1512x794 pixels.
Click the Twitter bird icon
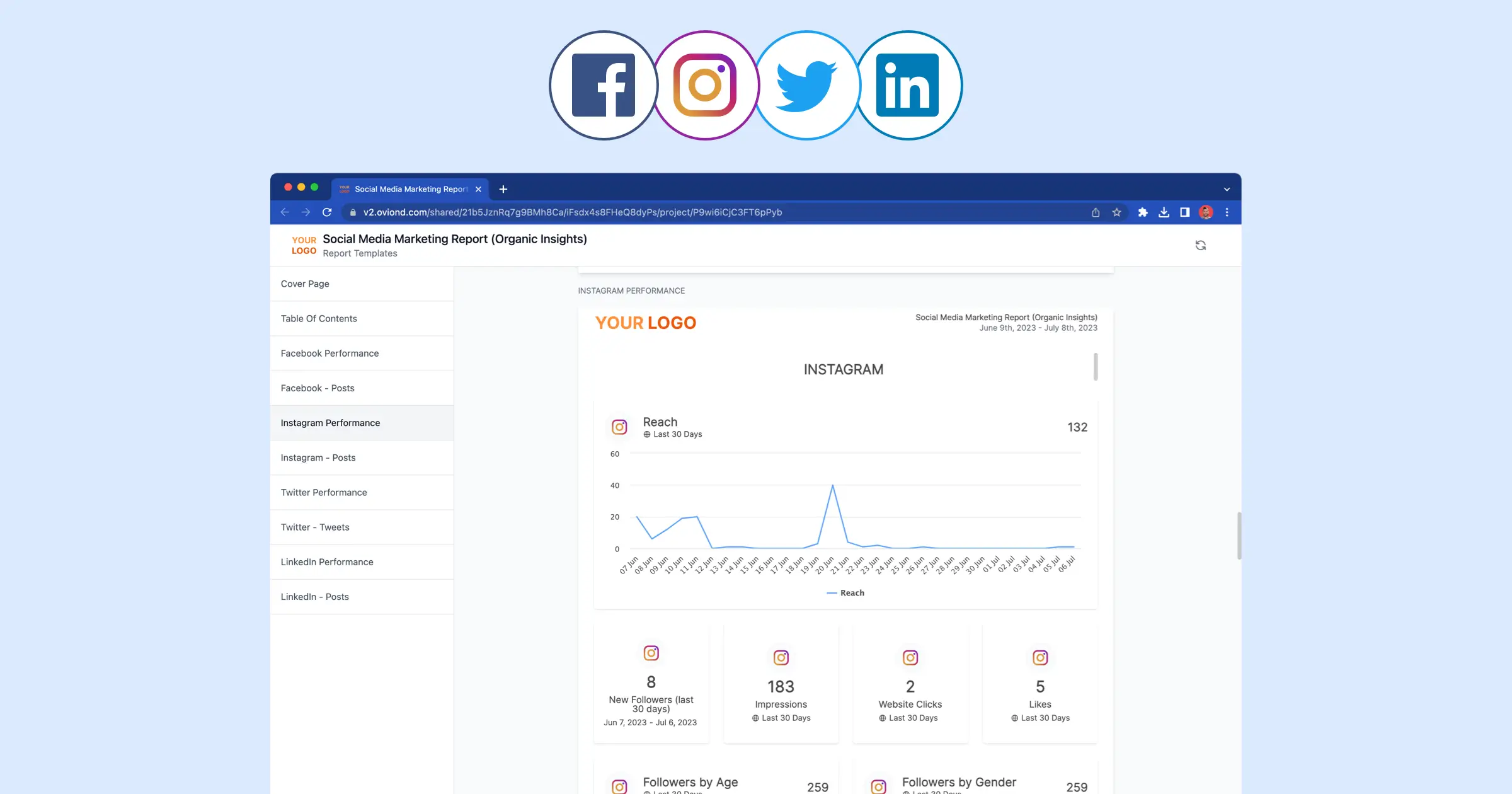807,86
